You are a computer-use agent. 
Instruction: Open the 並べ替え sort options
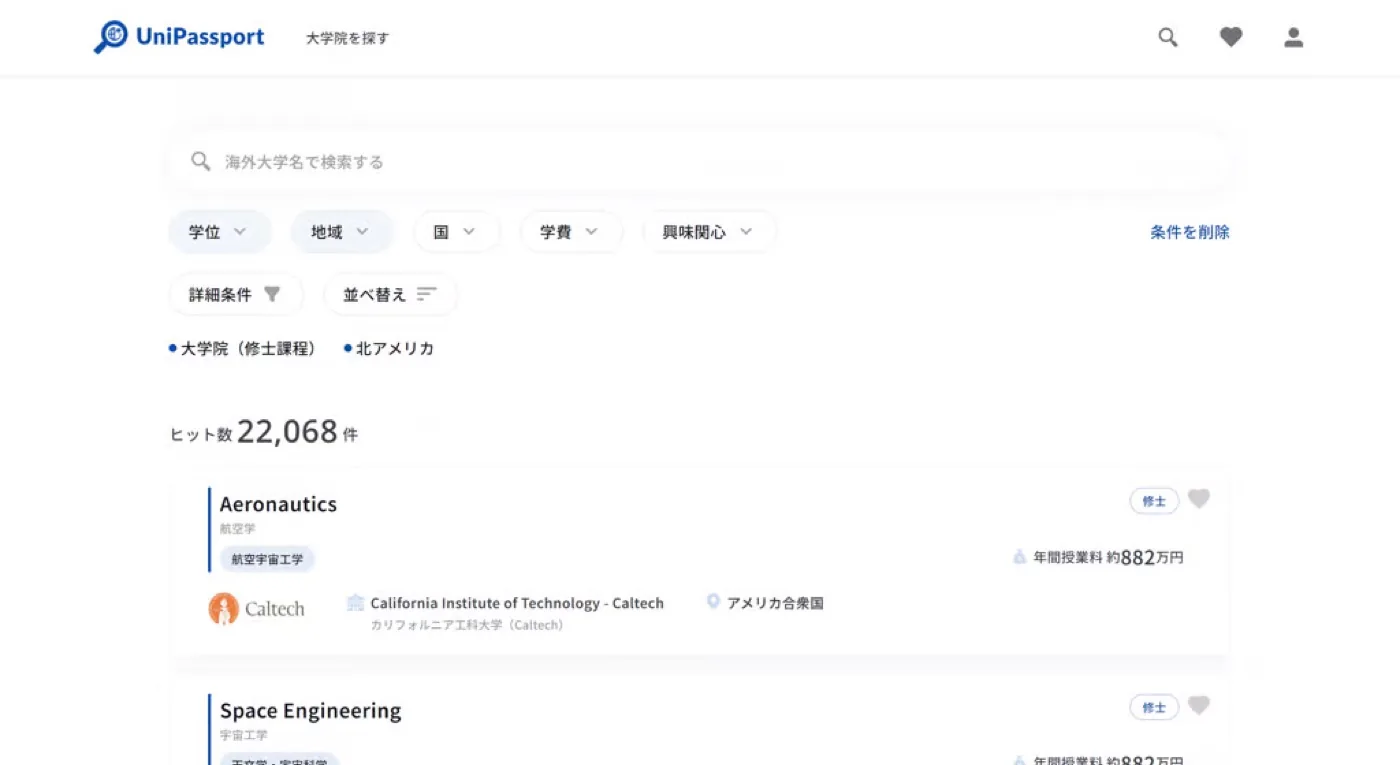pos(390,294)
